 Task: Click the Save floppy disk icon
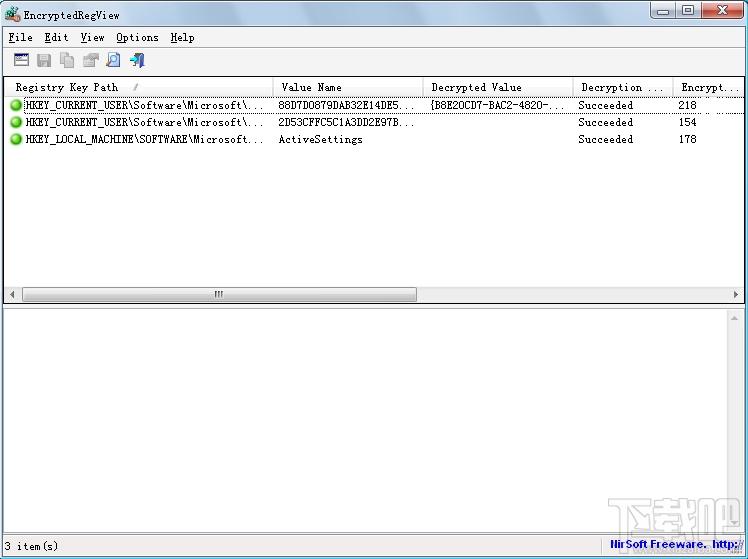(x=44, y=60)
